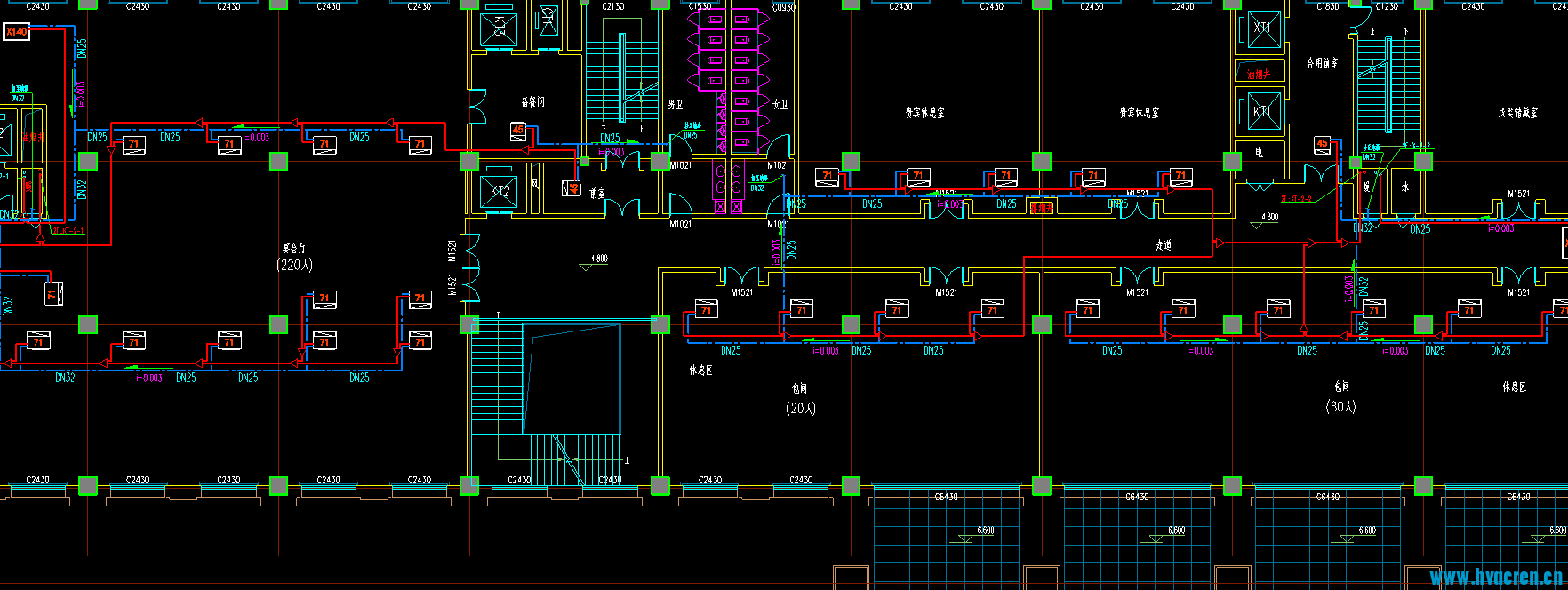Open the www.hvacren.cn watermark link
Image resolution: width=1568 pixels, height=590 pixels.
pyautogui.click(x=1496, y=578)
